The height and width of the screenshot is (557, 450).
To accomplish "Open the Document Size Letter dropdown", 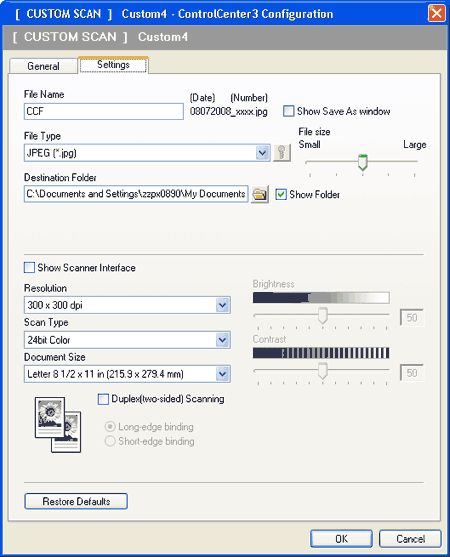I will 222,374.
